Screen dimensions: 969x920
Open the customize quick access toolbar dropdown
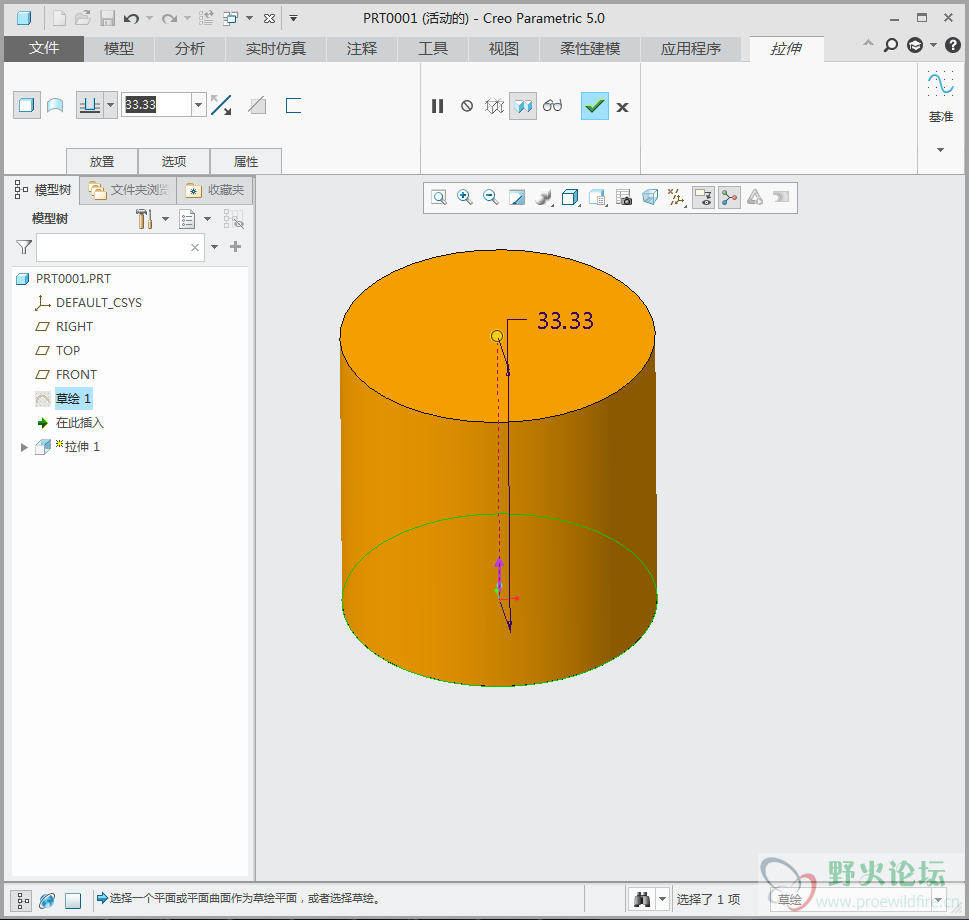[294, 19]
